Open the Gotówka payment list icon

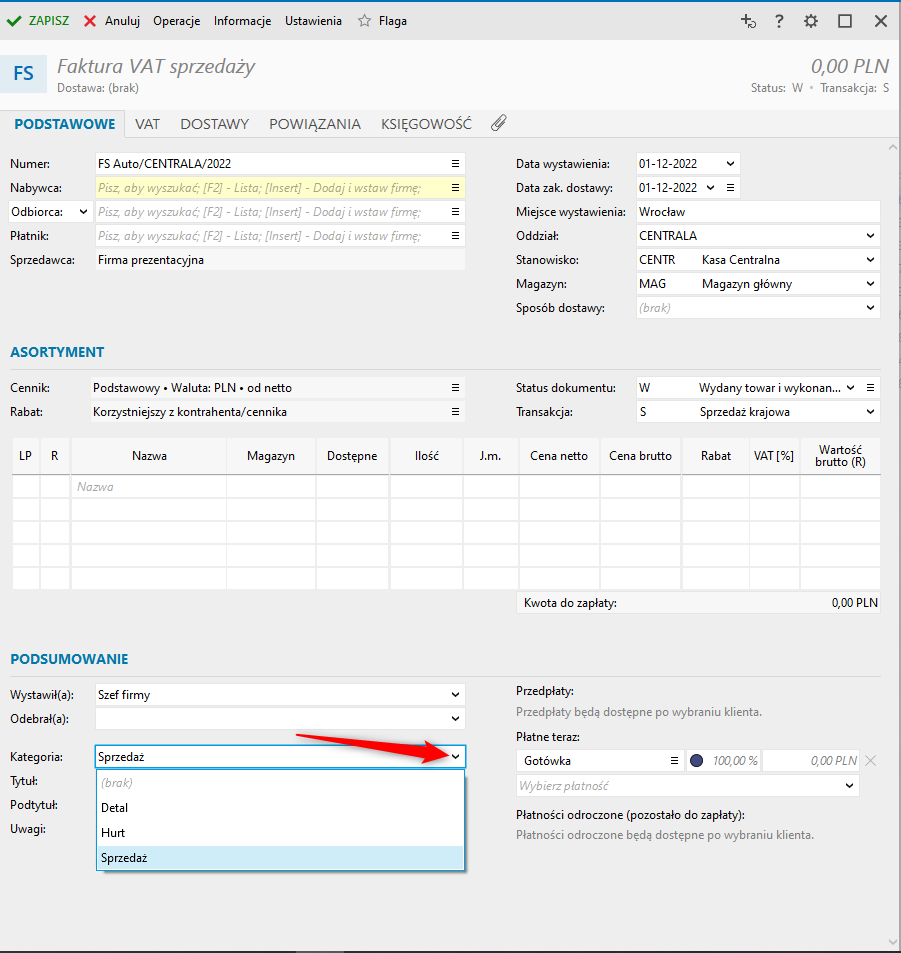(674, 760)
